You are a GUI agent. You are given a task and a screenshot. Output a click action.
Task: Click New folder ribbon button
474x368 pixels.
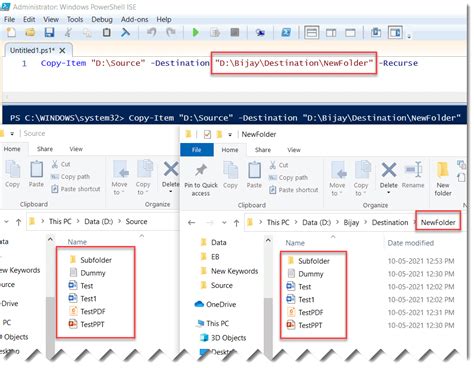point(443,179)
